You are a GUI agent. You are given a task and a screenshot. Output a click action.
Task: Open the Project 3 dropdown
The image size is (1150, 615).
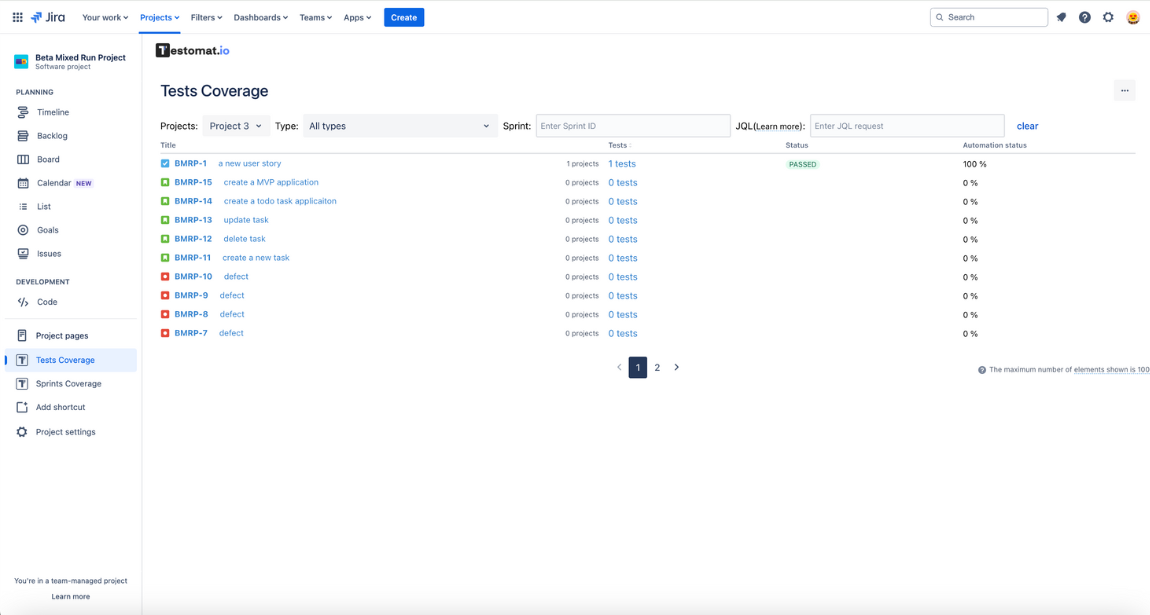(234, 125)
